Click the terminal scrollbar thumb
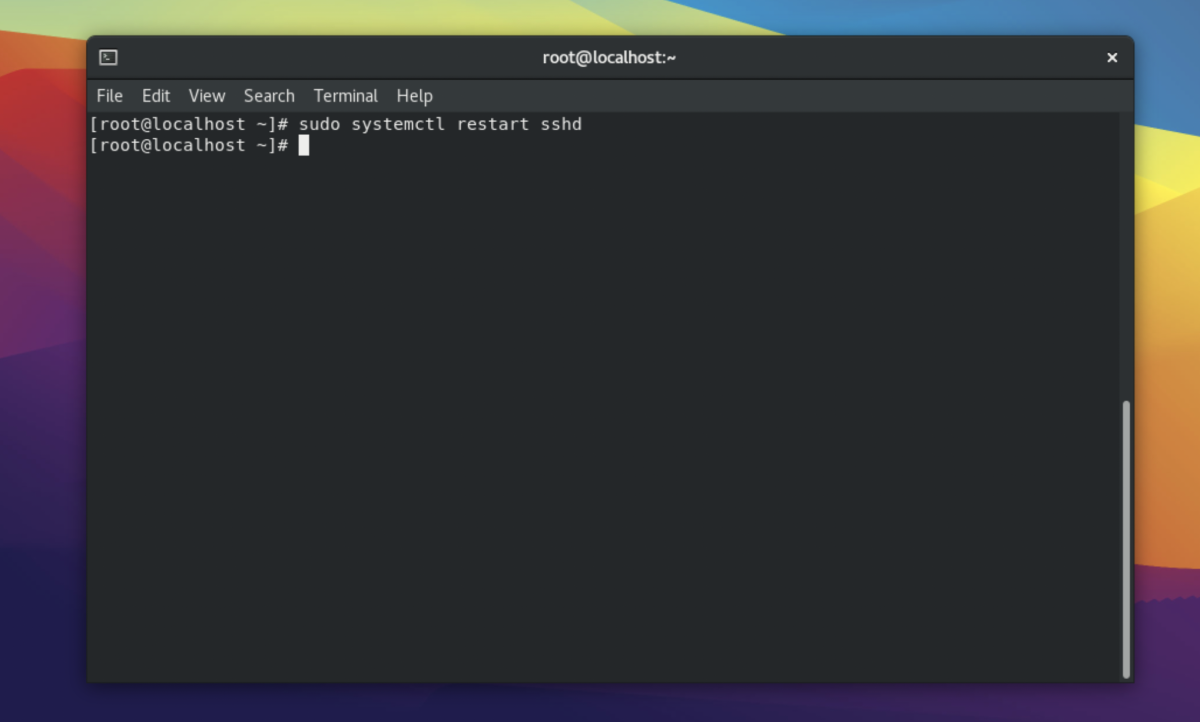This screenshot has width=1200, height=722. click(x=1126, y=538)
